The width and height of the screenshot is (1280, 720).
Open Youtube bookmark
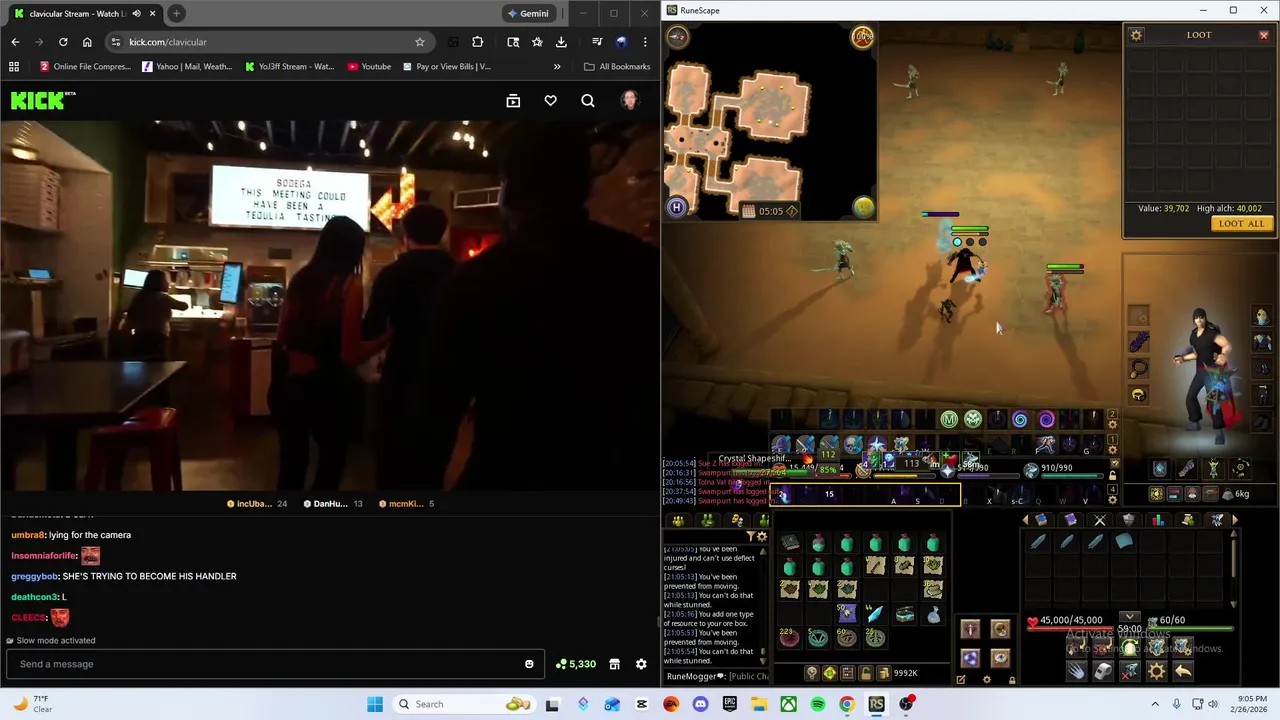coord(369,66)
